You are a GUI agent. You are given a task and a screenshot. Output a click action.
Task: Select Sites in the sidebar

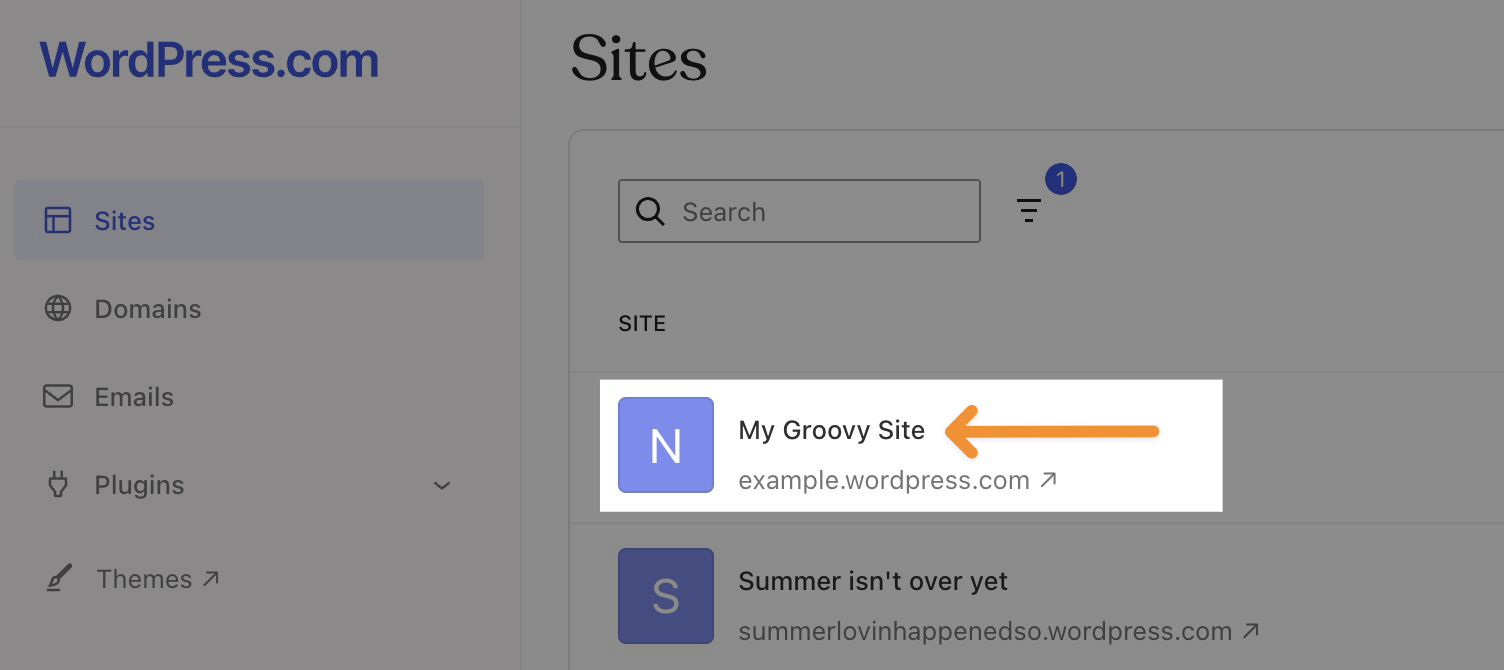point(249,220)
